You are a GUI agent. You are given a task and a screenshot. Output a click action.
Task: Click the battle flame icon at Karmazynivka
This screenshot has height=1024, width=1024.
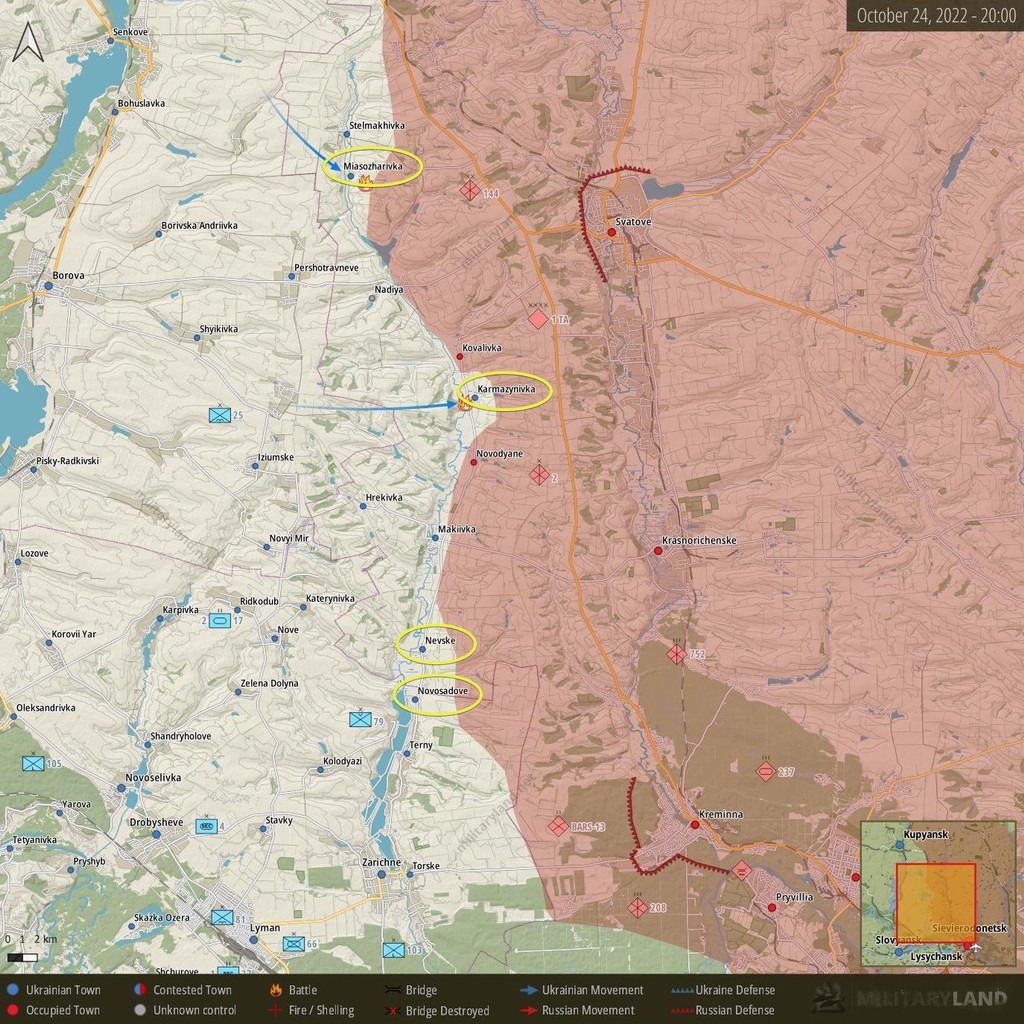coord(465,402)
